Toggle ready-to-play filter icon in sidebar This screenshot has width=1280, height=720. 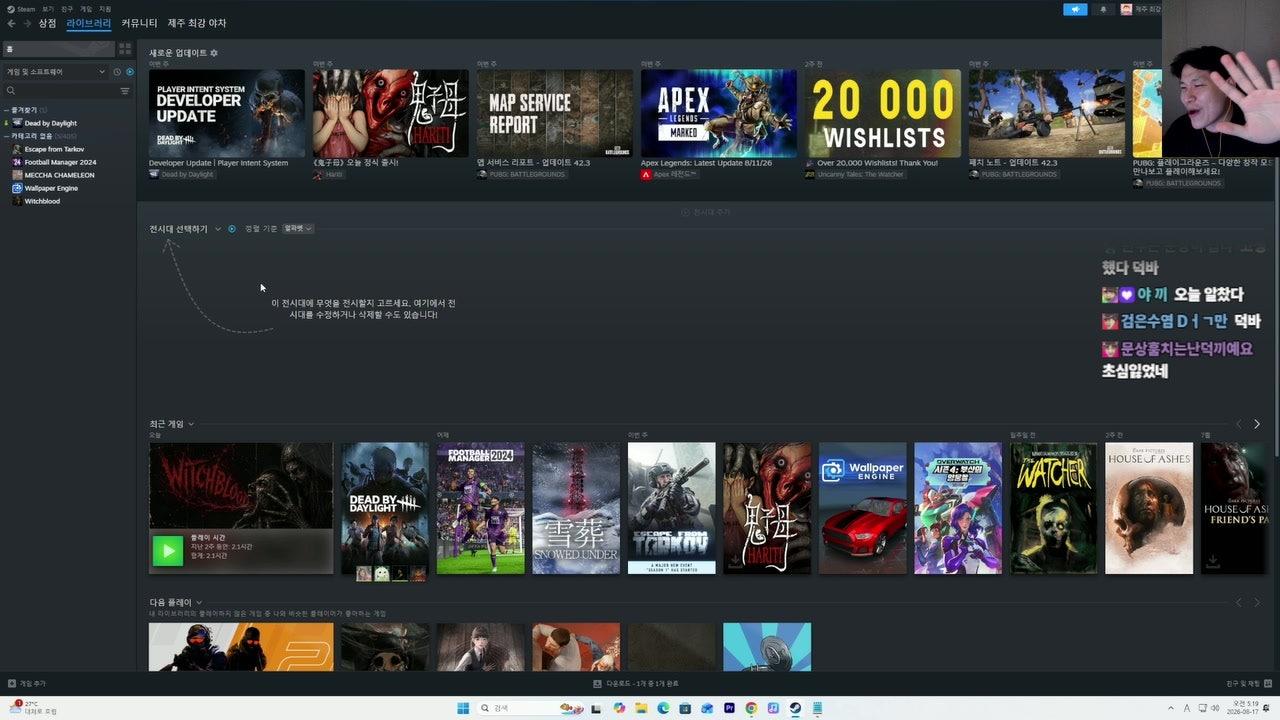(130, 72)
